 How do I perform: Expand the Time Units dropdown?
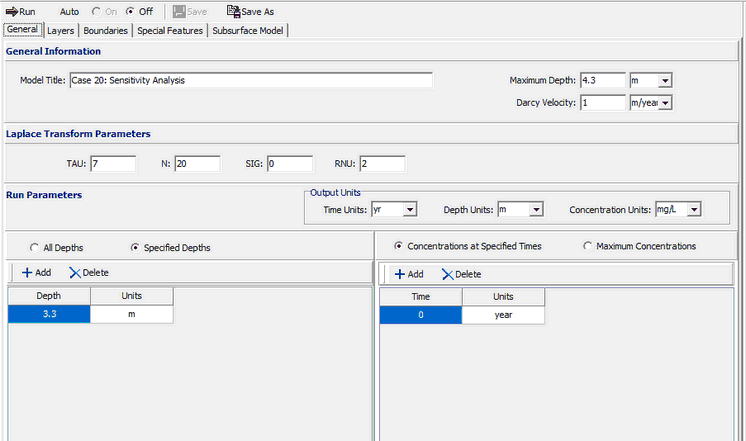(x=409, y=210)
